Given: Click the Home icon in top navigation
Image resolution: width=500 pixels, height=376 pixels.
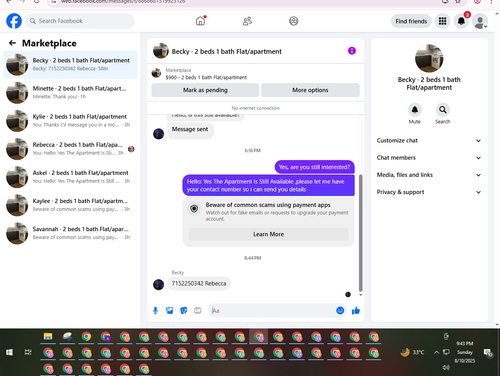Looking at the screenshot, I should pos(200,21).
